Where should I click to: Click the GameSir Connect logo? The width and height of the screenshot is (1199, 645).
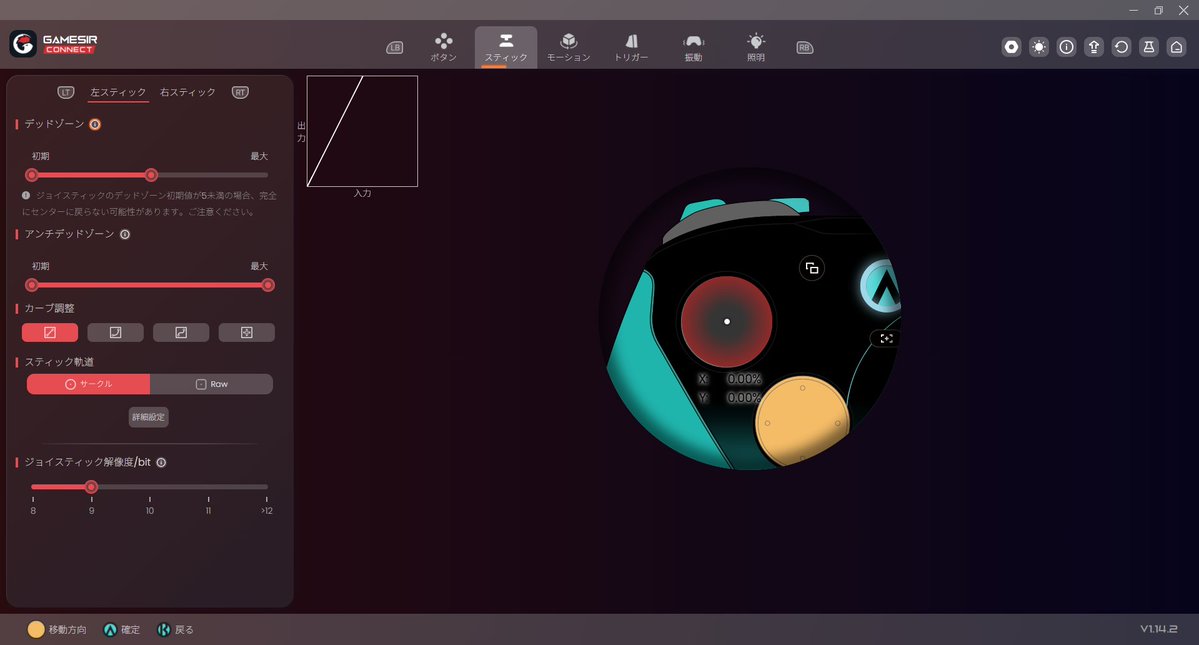tap(54, 44)
